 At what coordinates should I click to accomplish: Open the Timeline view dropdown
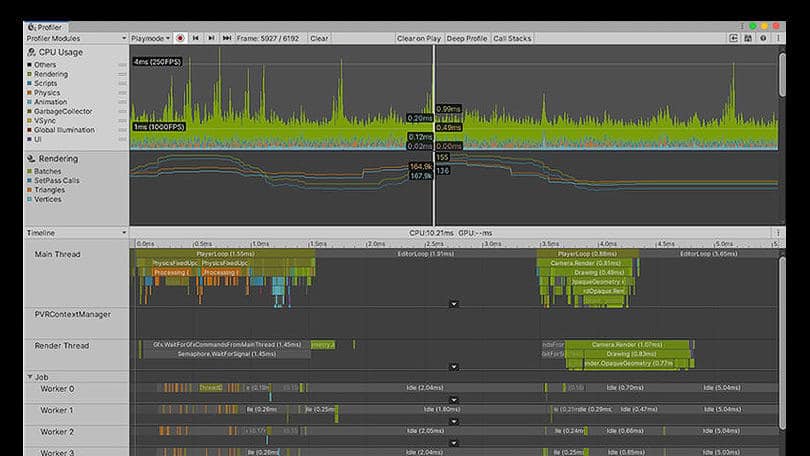76,233
